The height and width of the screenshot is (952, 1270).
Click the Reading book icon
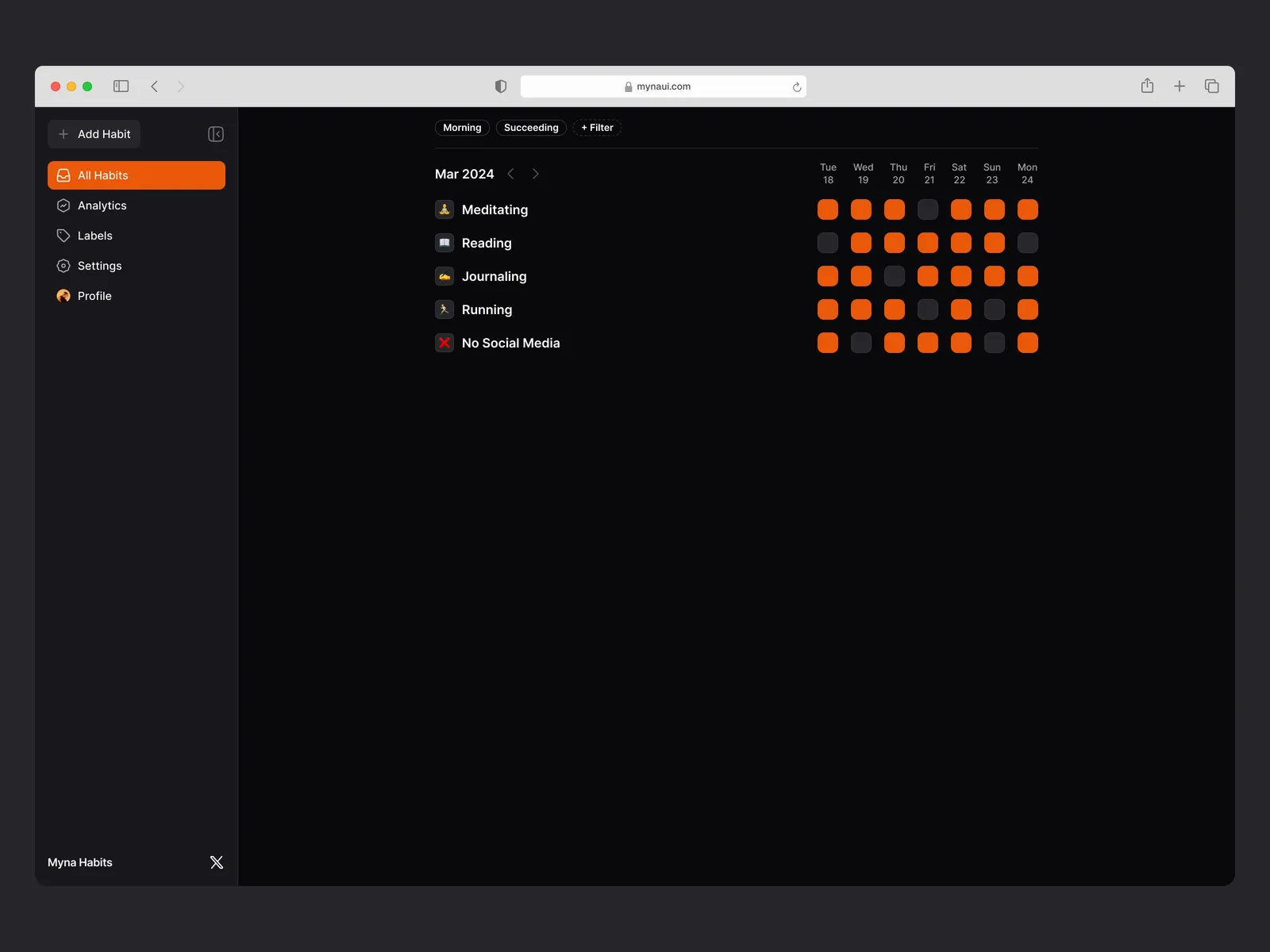(x=444, y=243)
